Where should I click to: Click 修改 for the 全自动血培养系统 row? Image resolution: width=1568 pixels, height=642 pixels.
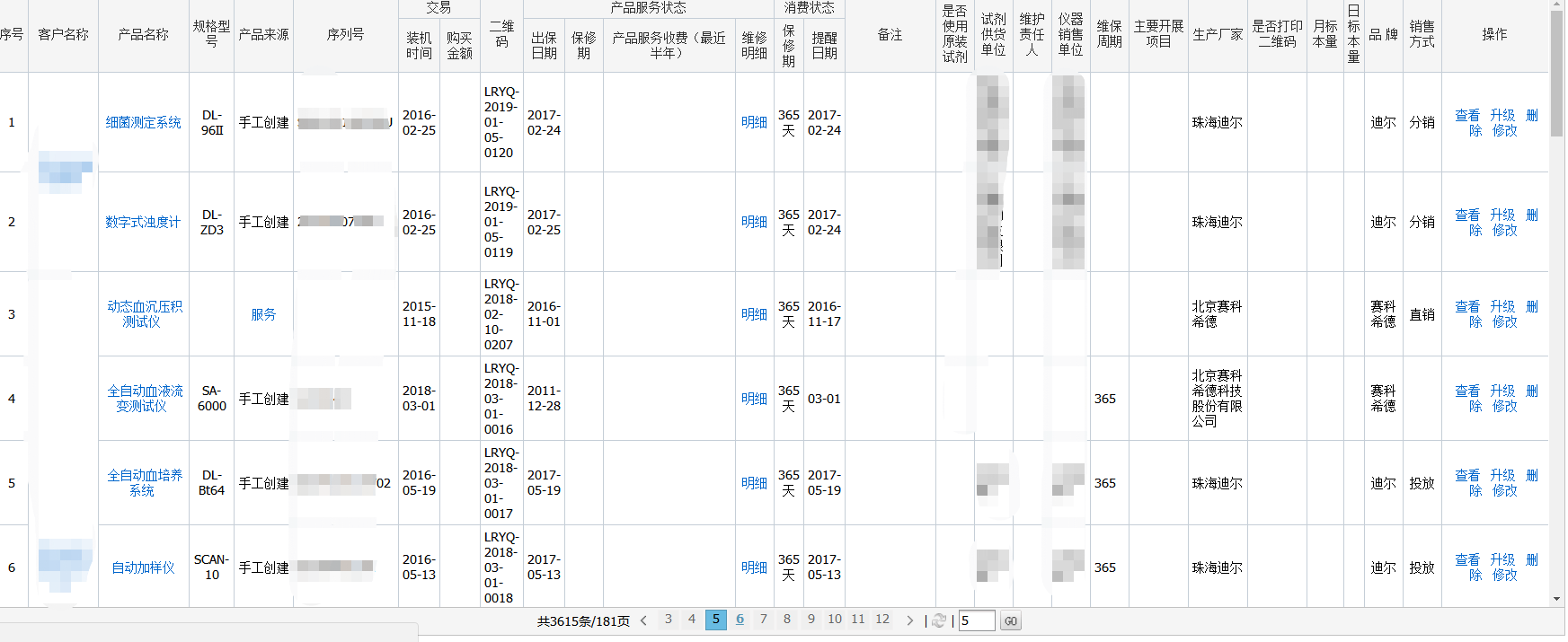pos(1505,490)
